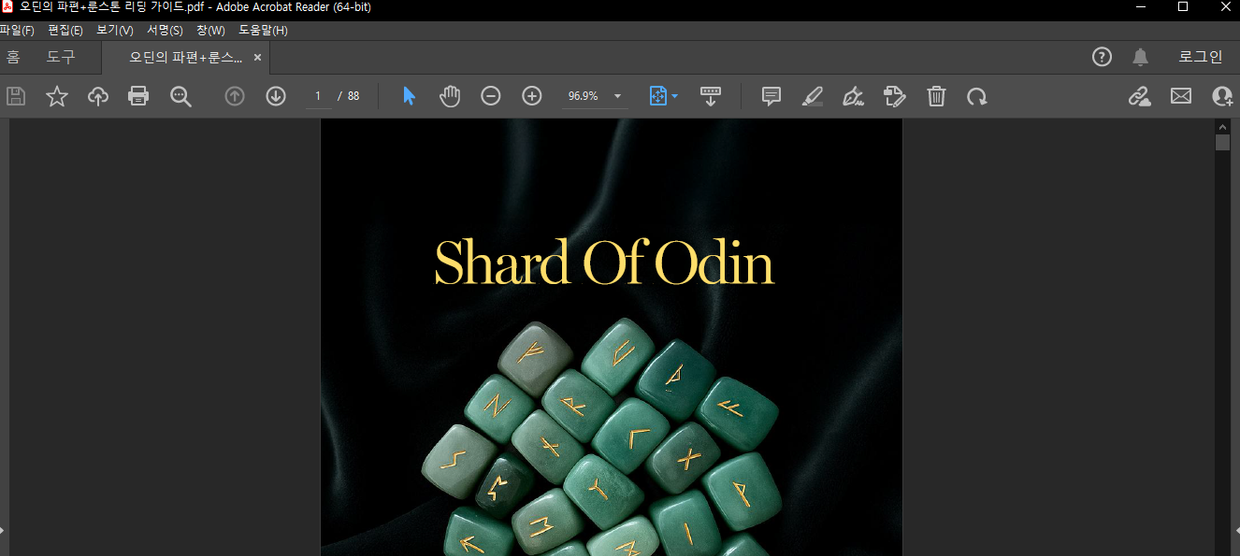
Task: Click the 로그인 button
Action: click(x=1200, y=57)
